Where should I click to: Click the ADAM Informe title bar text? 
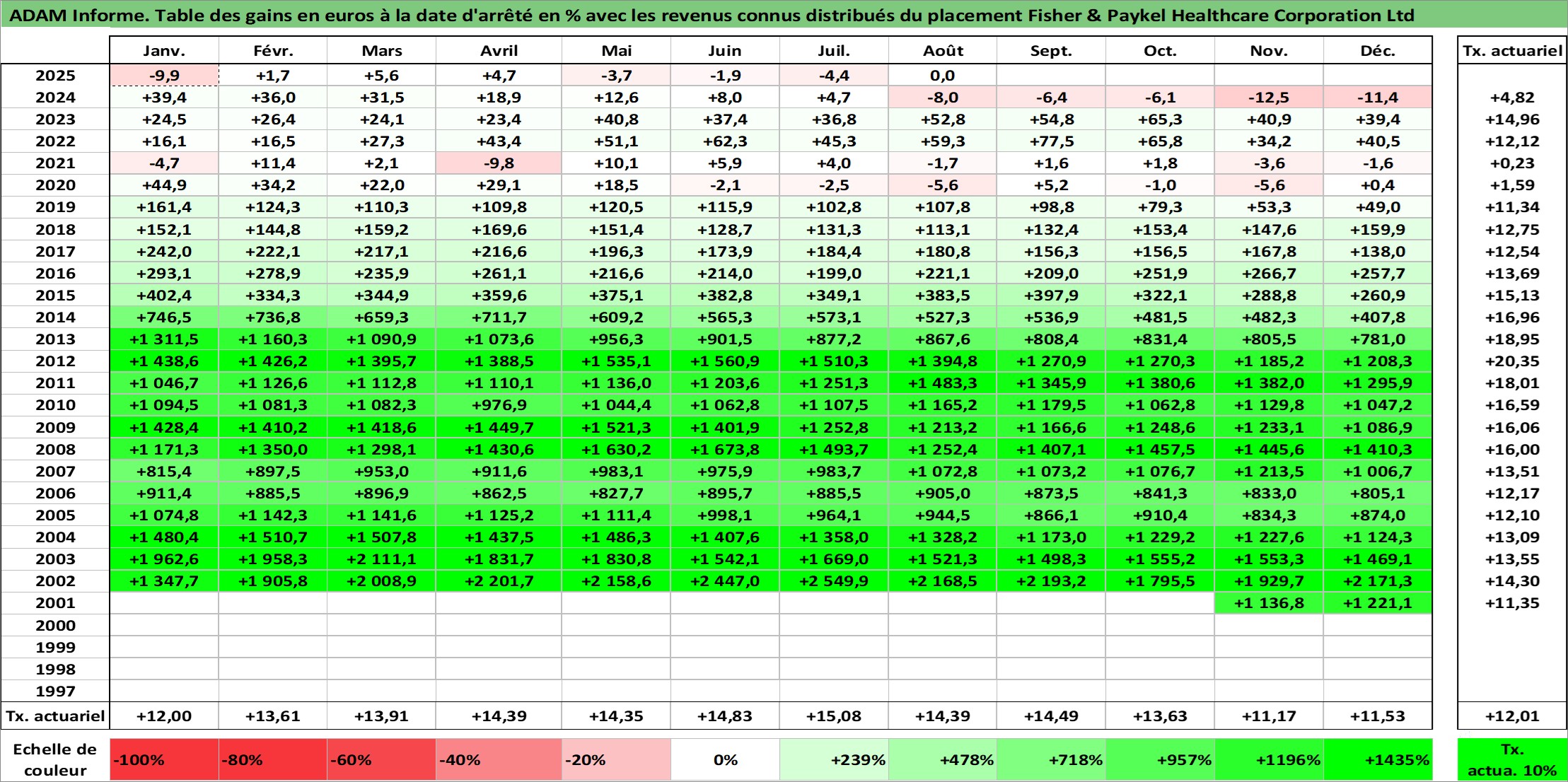pos(712,15)
